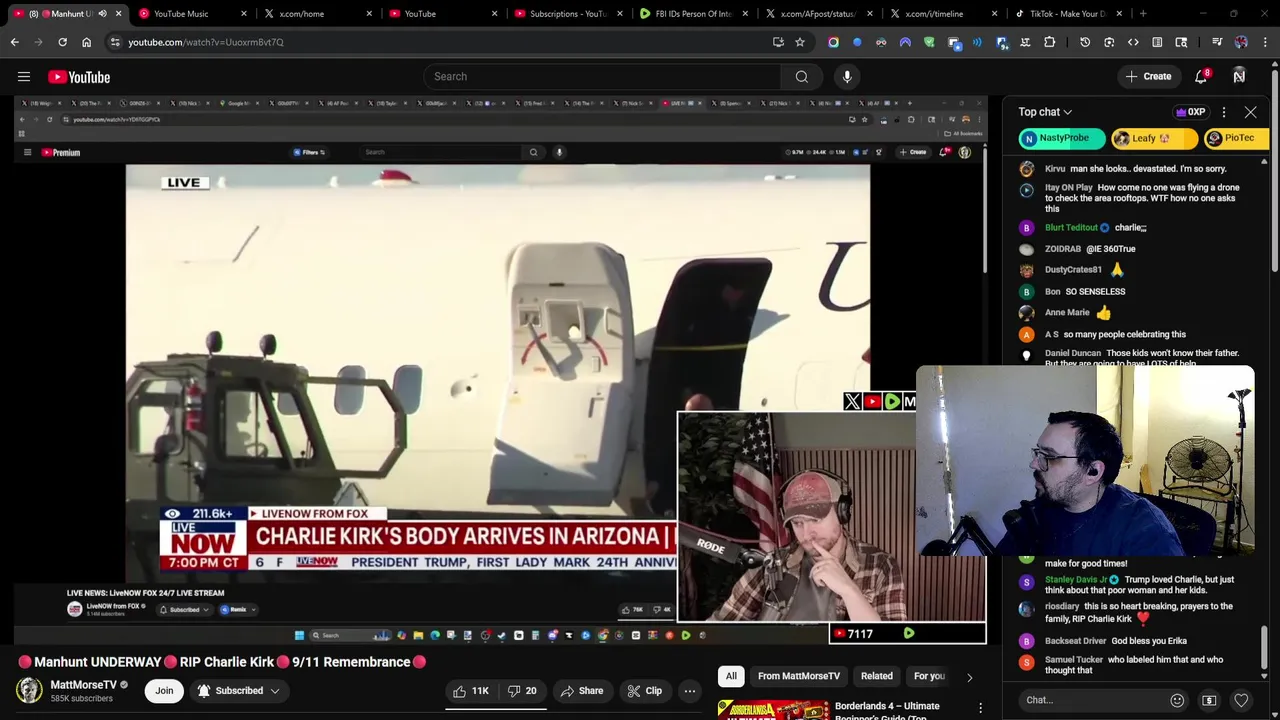The width and height of the screenshot is (1280, 720).
Task: Select the Related chip
Action: click(x=877, y=677)
